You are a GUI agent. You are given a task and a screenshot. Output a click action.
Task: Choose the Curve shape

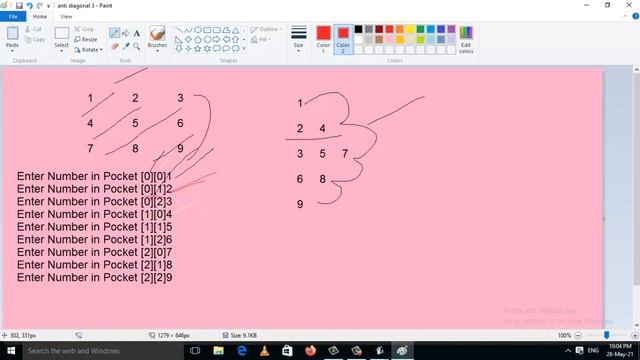click(x=188, y=30)
